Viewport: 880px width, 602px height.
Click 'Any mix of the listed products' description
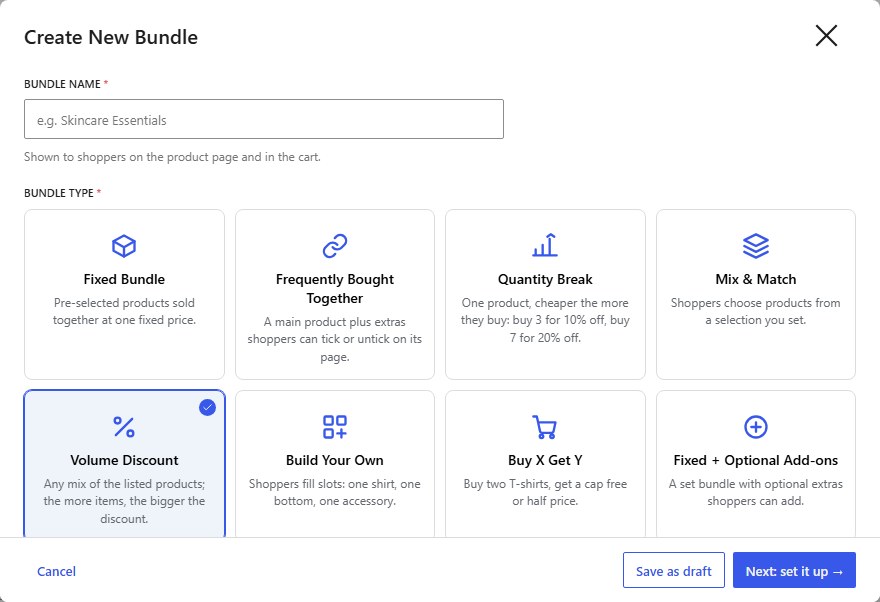coord(124,501)
